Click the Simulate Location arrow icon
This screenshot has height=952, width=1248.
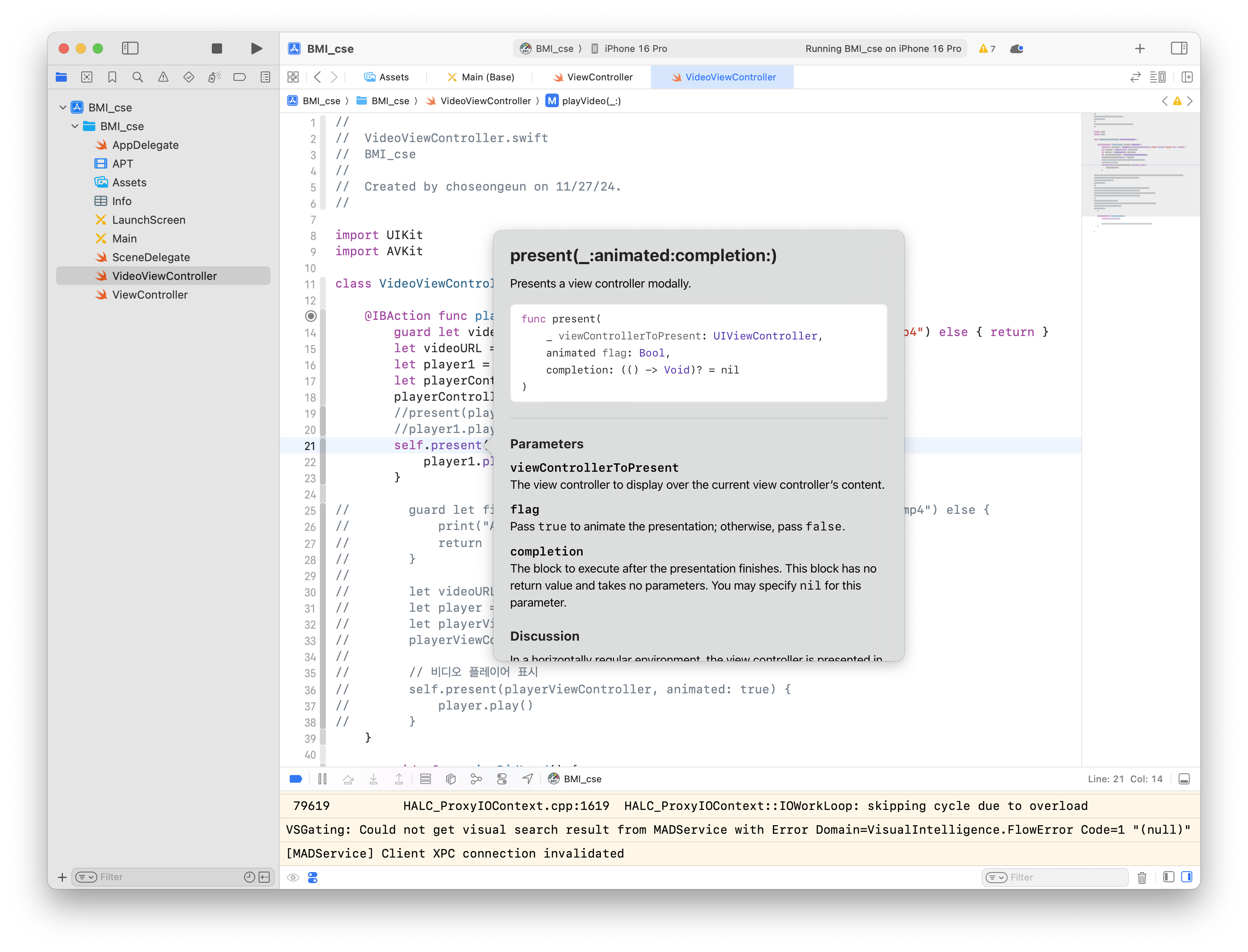coord(527,779)
